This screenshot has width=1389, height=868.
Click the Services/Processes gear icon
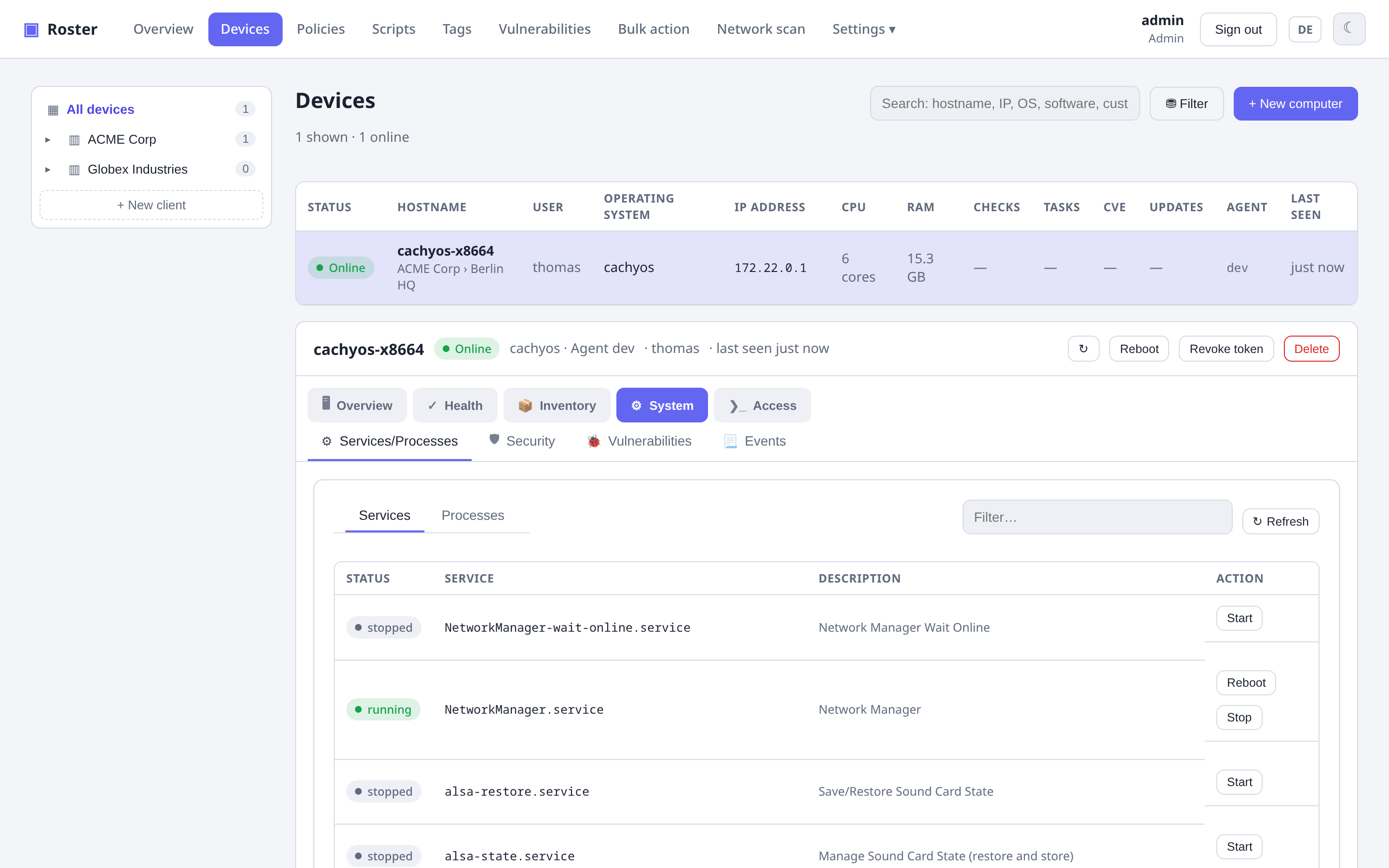pyautogui.click(x=327, y=441)
